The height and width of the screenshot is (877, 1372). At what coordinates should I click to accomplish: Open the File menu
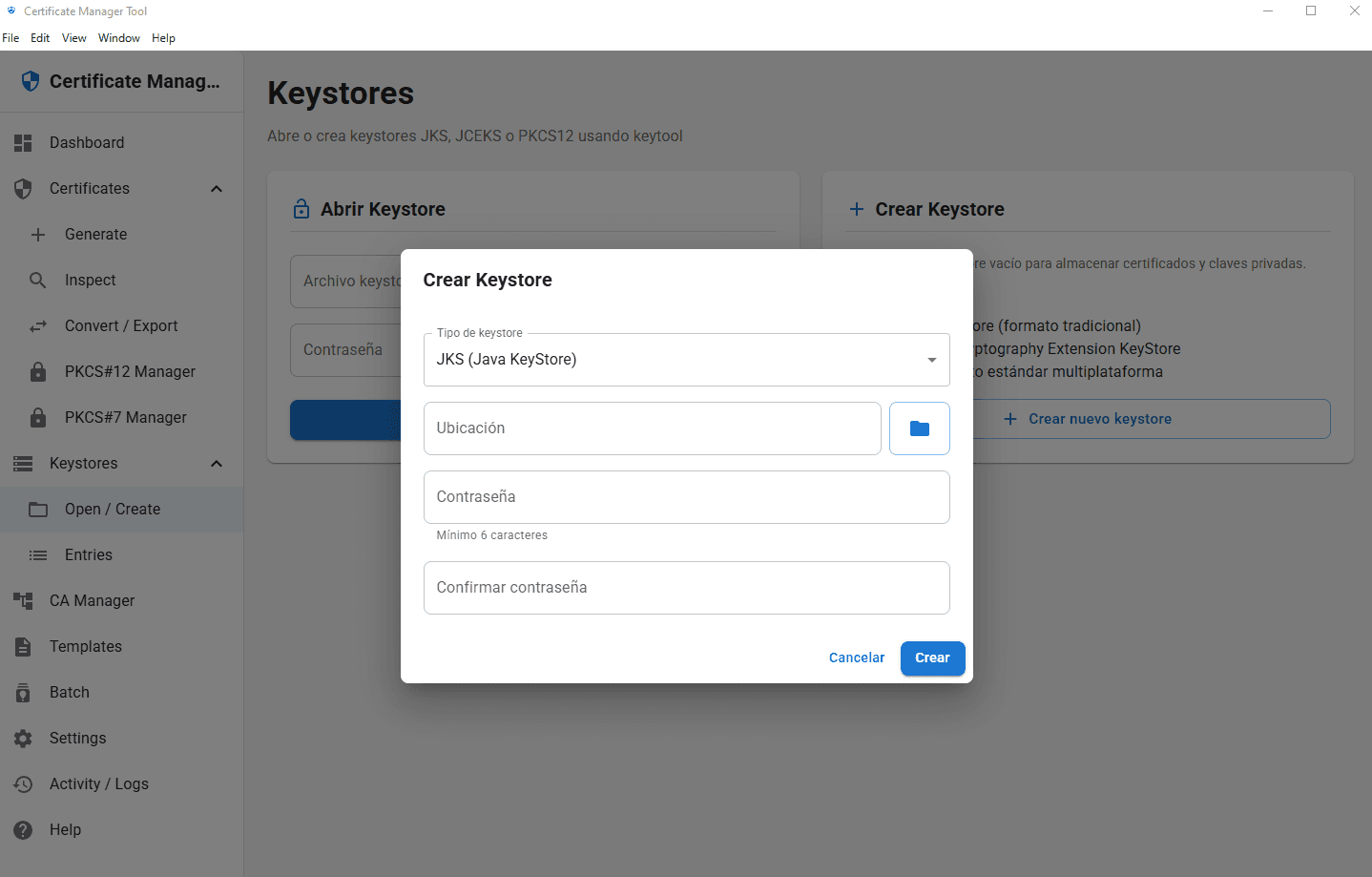click(10, 37)
